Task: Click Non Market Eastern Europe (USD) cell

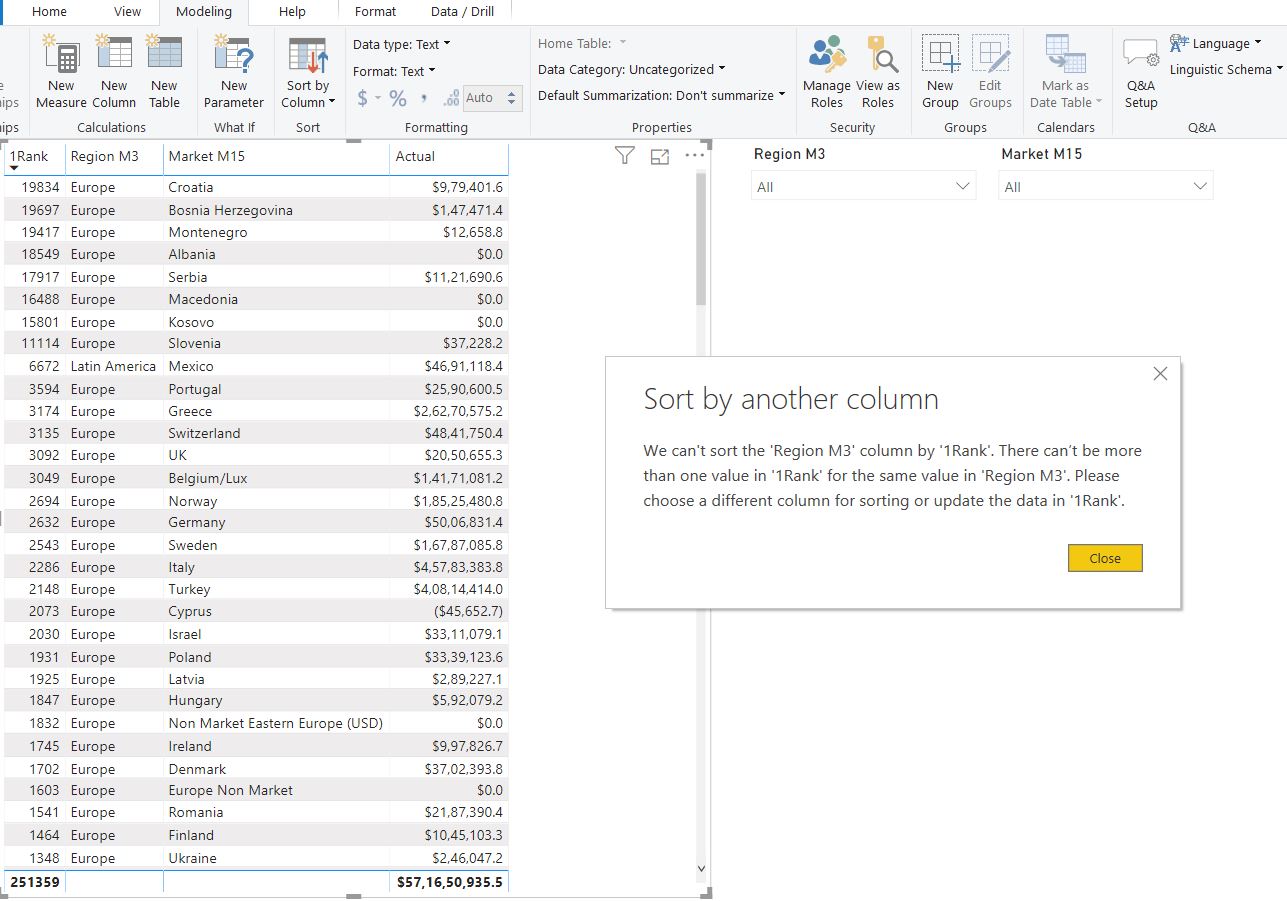Action: pyautogui.click(x=275, y=722)
